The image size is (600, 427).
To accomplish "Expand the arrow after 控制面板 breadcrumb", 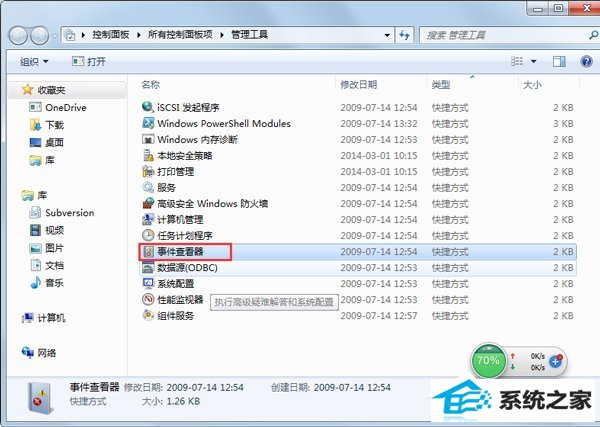I will (138, 35).
